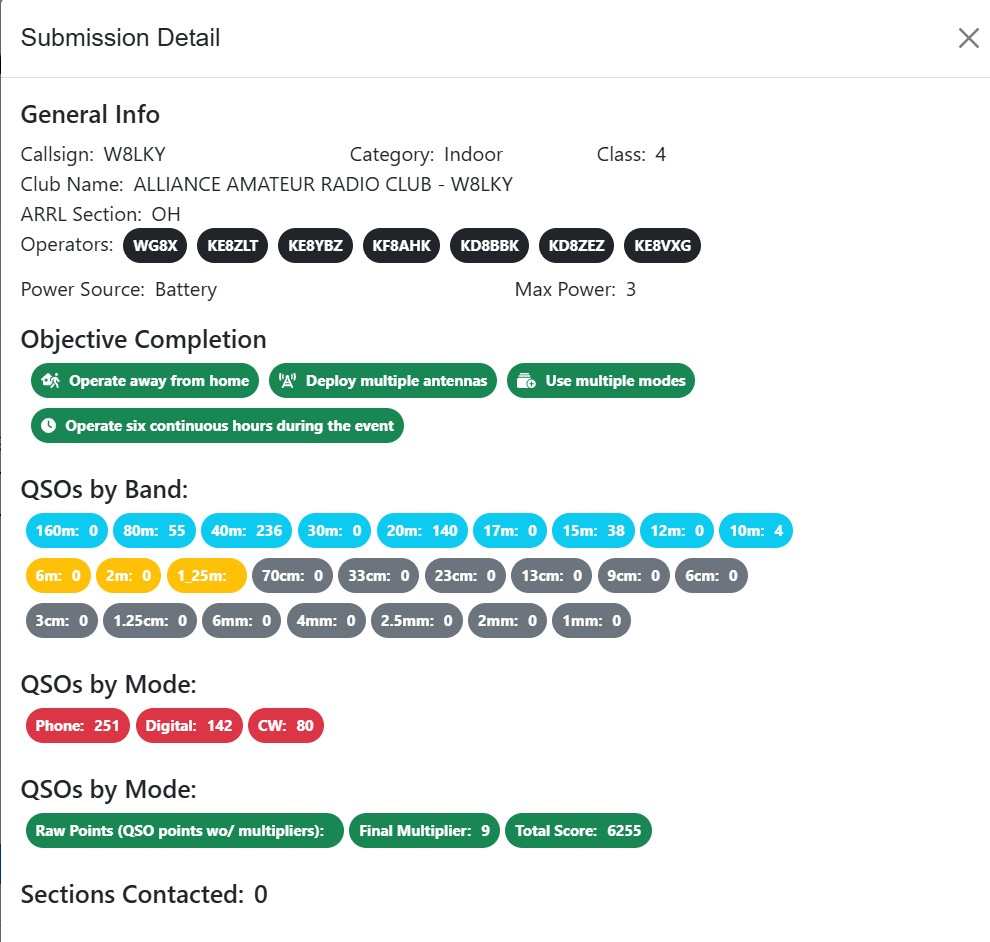Click operator badge KF8AHK
Image resolution: width=990 pixels, height=942 pixels.
tap(401, 246)
